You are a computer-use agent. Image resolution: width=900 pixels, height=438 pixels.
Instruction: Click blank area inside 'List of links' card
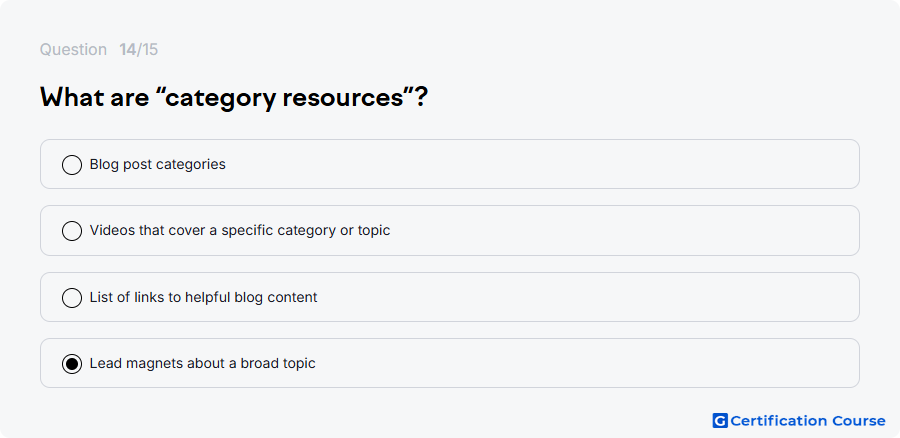click(x=585, y=297)
